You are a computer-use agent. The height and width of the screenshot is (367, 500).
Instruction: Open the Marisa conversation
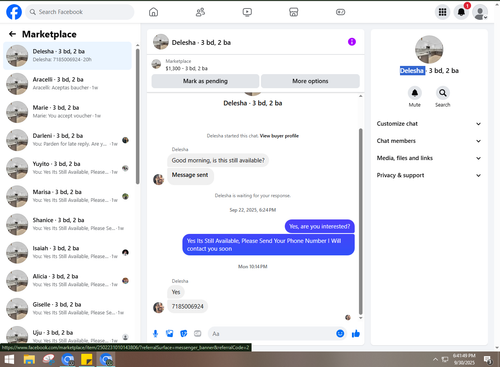point(67,196)
